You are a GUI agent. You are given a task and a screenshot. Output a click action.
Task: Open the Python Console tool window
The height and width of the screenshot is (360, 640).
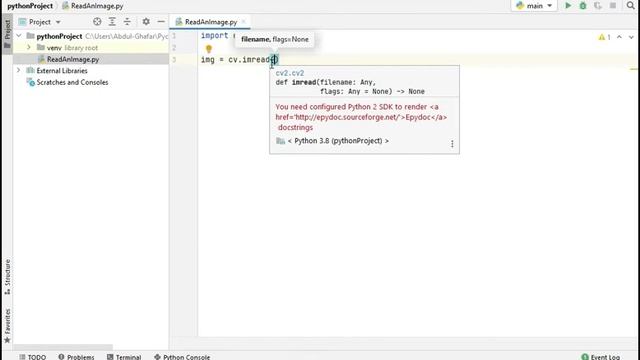click(182, 357)
